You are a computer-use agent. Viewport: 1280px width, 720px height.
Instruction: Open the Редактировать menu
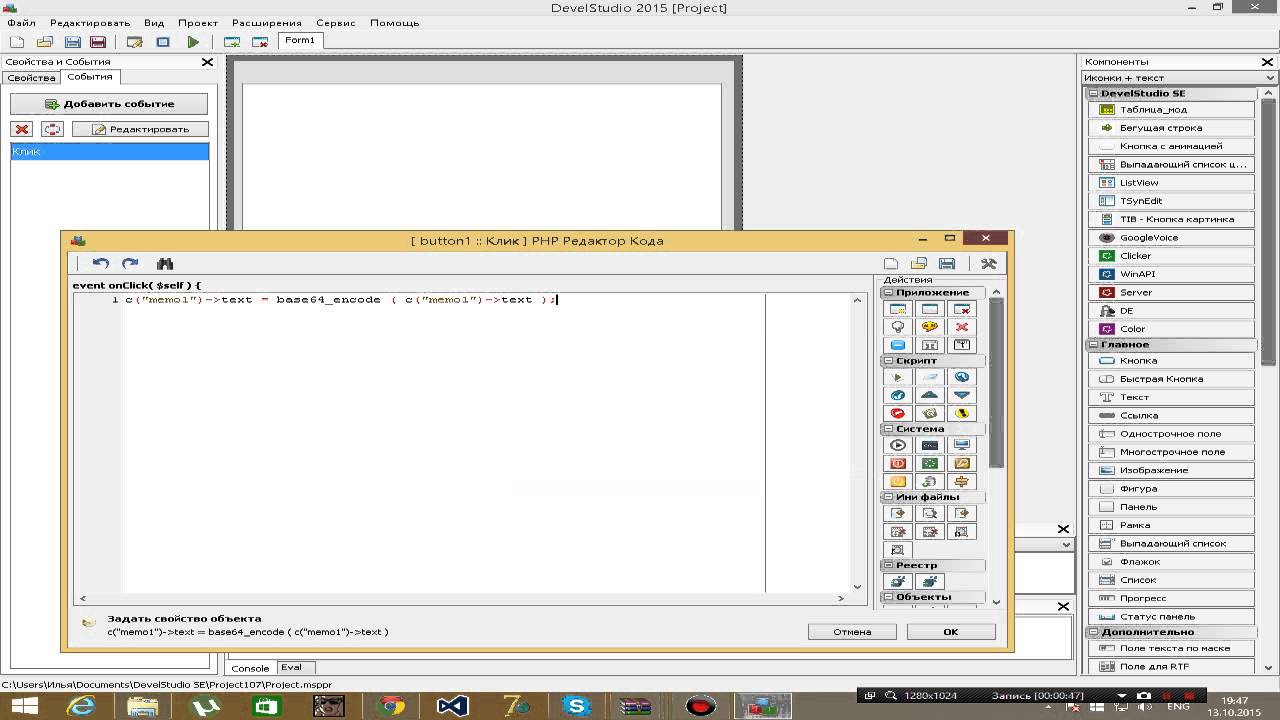(x=90, y=23)
